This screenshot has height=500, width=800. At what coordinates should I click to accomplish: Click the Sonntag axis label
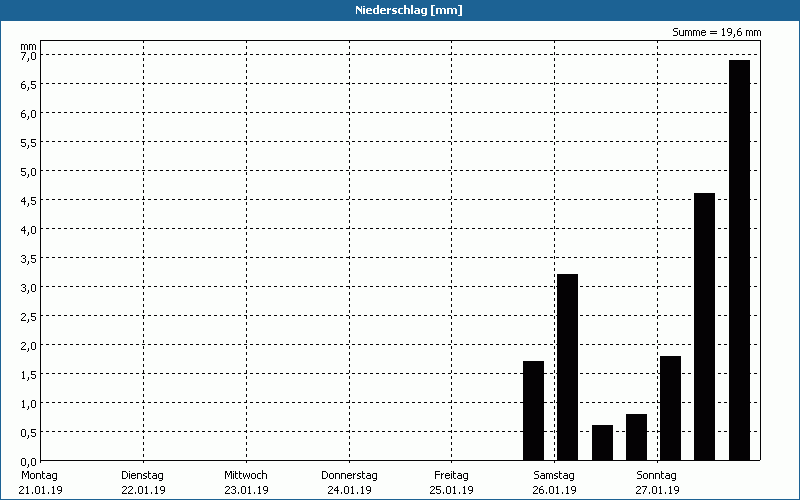656,476
